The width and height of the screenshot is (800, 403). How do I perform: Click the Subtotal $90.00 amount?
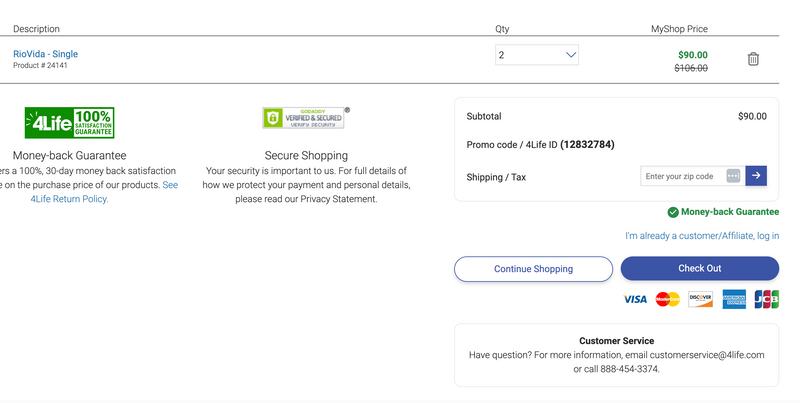pos(752,116)
